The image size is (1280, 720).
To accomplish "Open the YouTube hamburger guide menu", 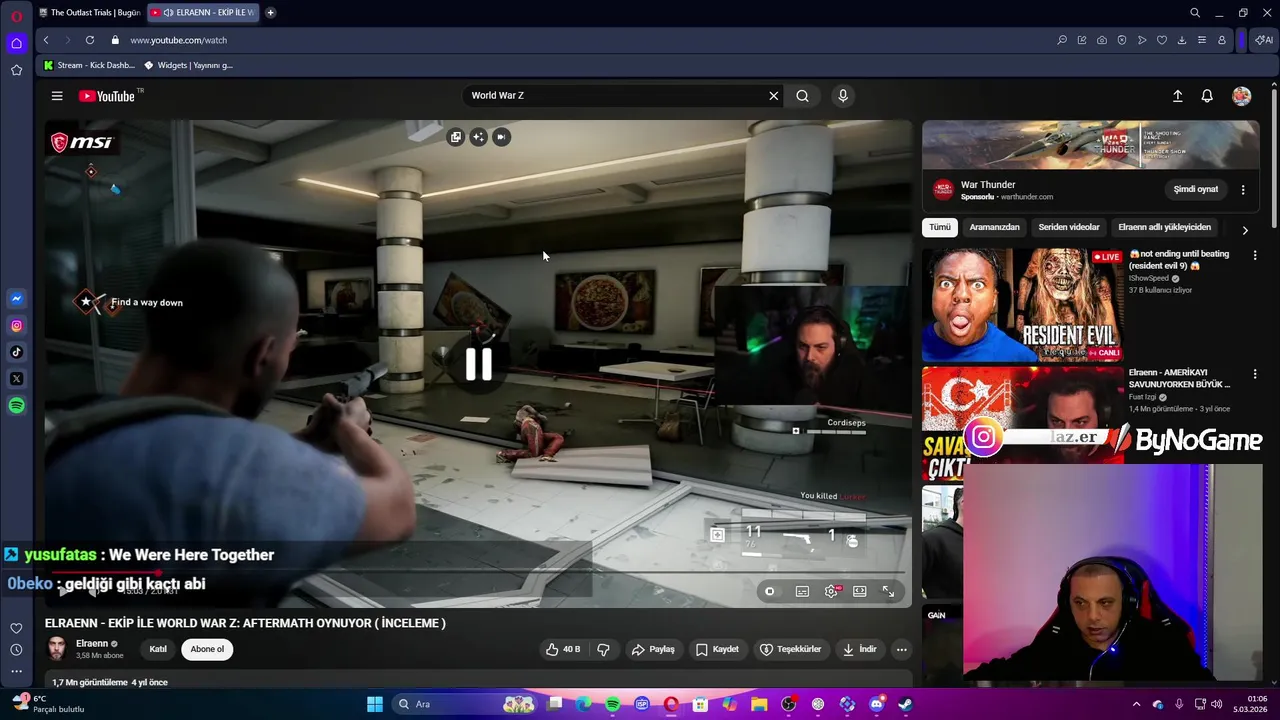I will tap(57, 96).
